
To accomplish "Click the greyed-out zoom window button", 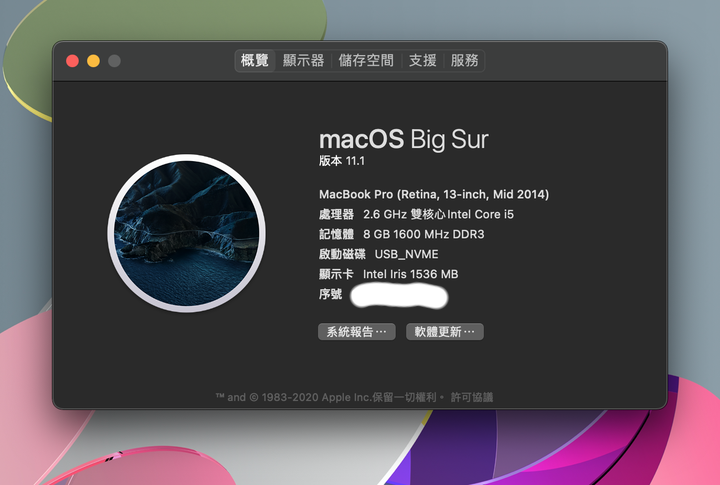I will point(114,61).
